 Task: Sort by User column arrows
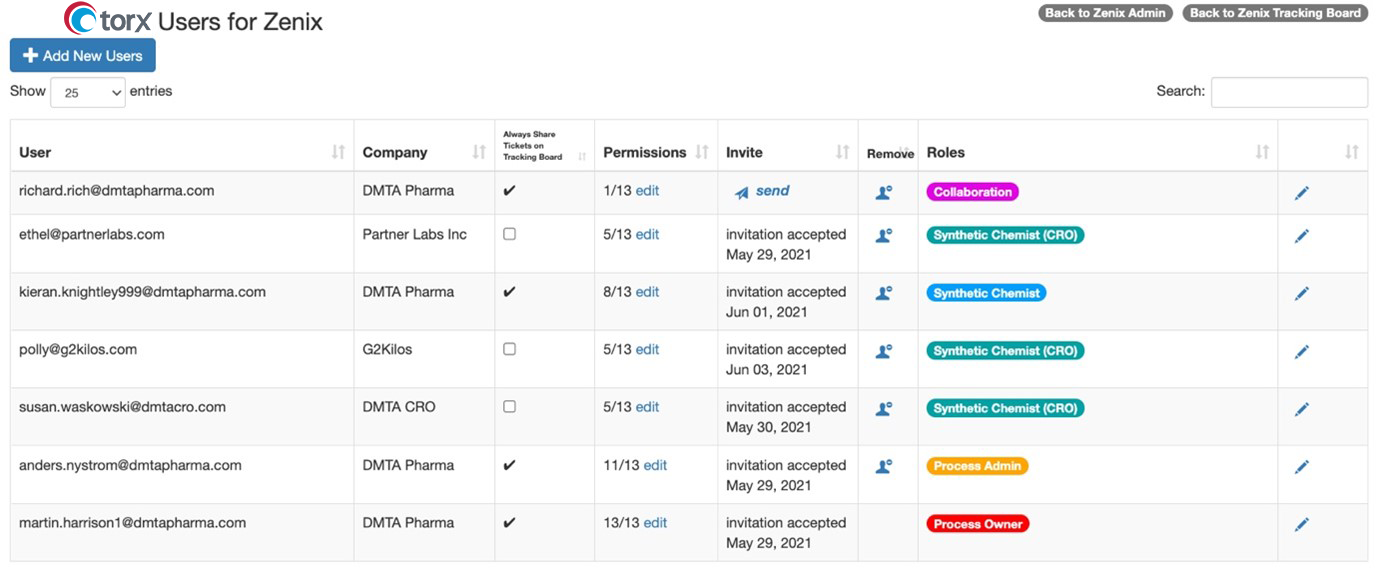tap(338, 152)
